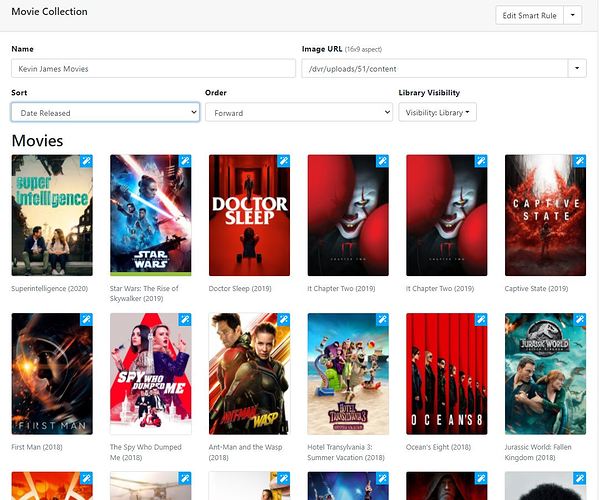600x500 pixels.
Task: Click the Superintelligence (2020) title
Action: [x=48, y=289]
